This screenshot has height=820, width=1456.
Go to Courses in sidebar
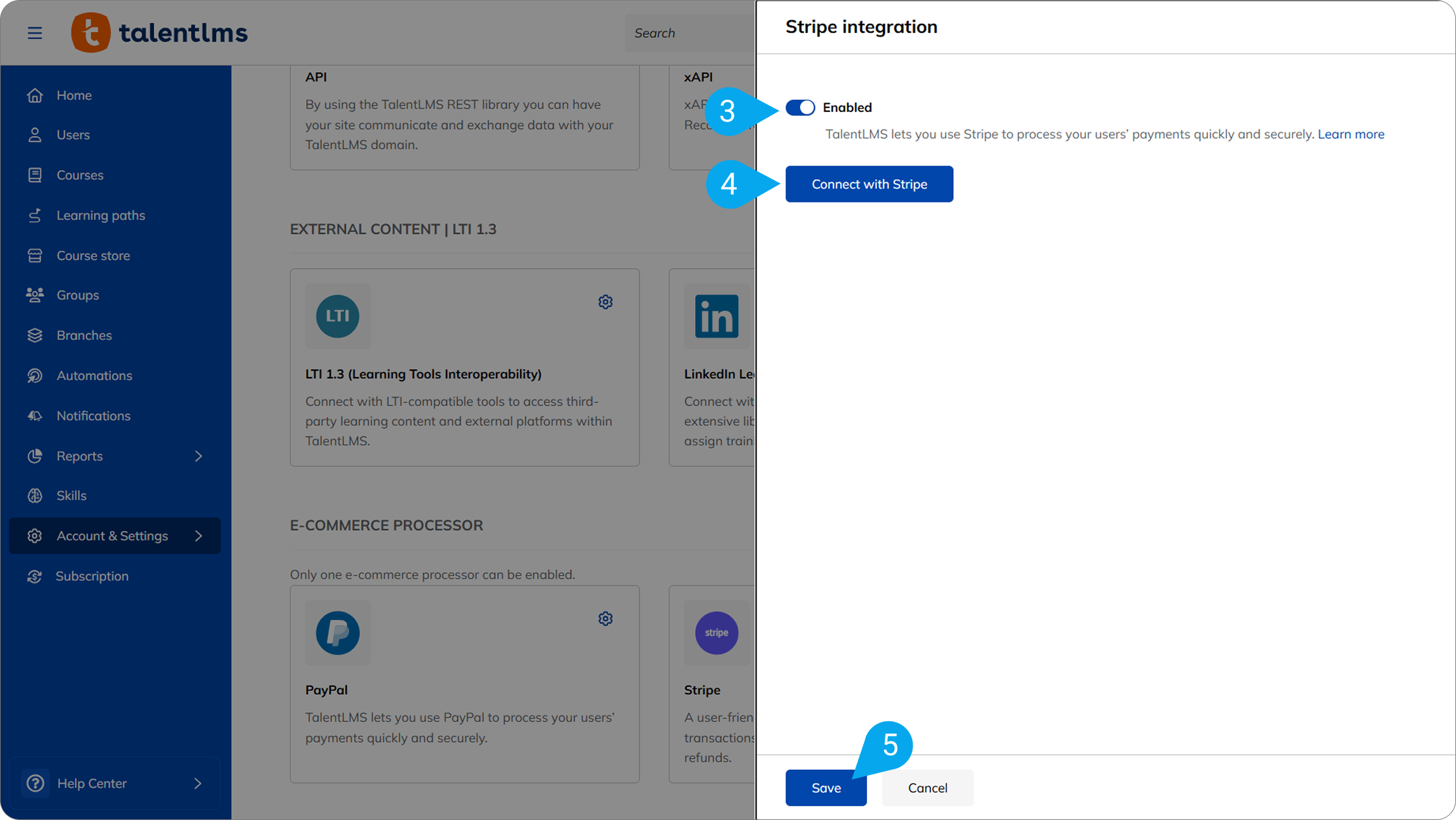click(80, 175)
